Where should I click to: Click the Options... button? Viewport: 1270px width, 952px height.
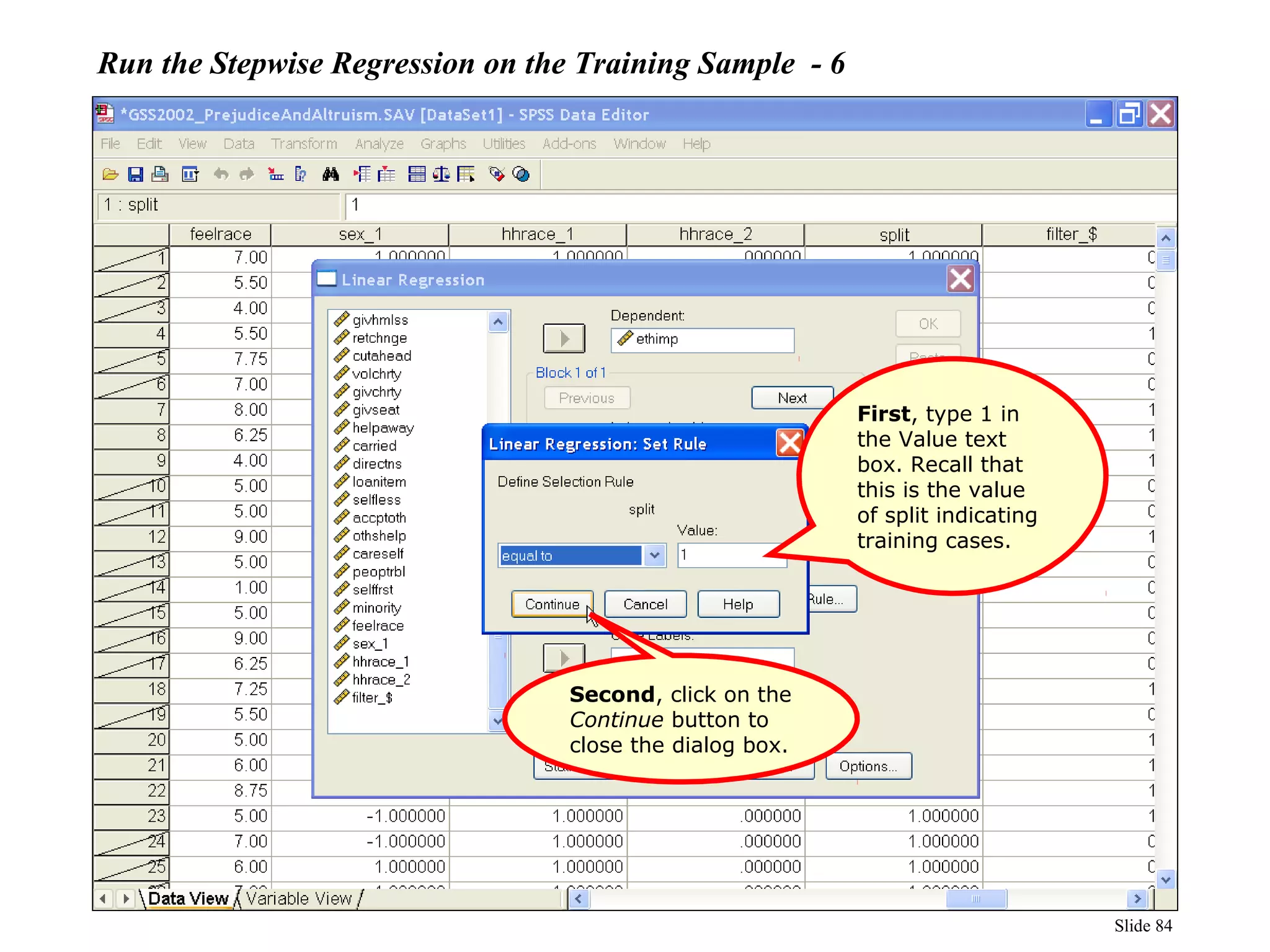868,766
